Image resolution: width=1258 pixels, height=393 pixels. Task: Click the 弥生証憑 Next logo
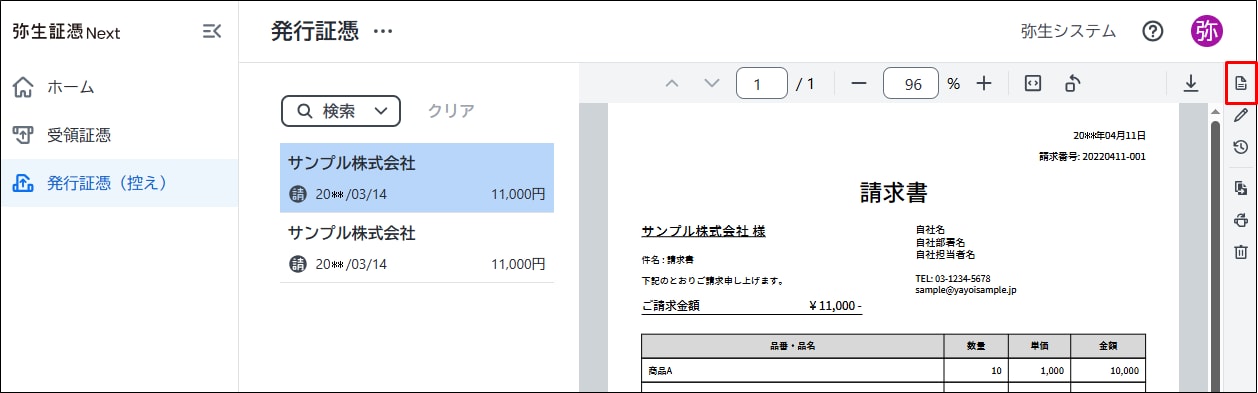pyautogui.click(x=66, y=32)
